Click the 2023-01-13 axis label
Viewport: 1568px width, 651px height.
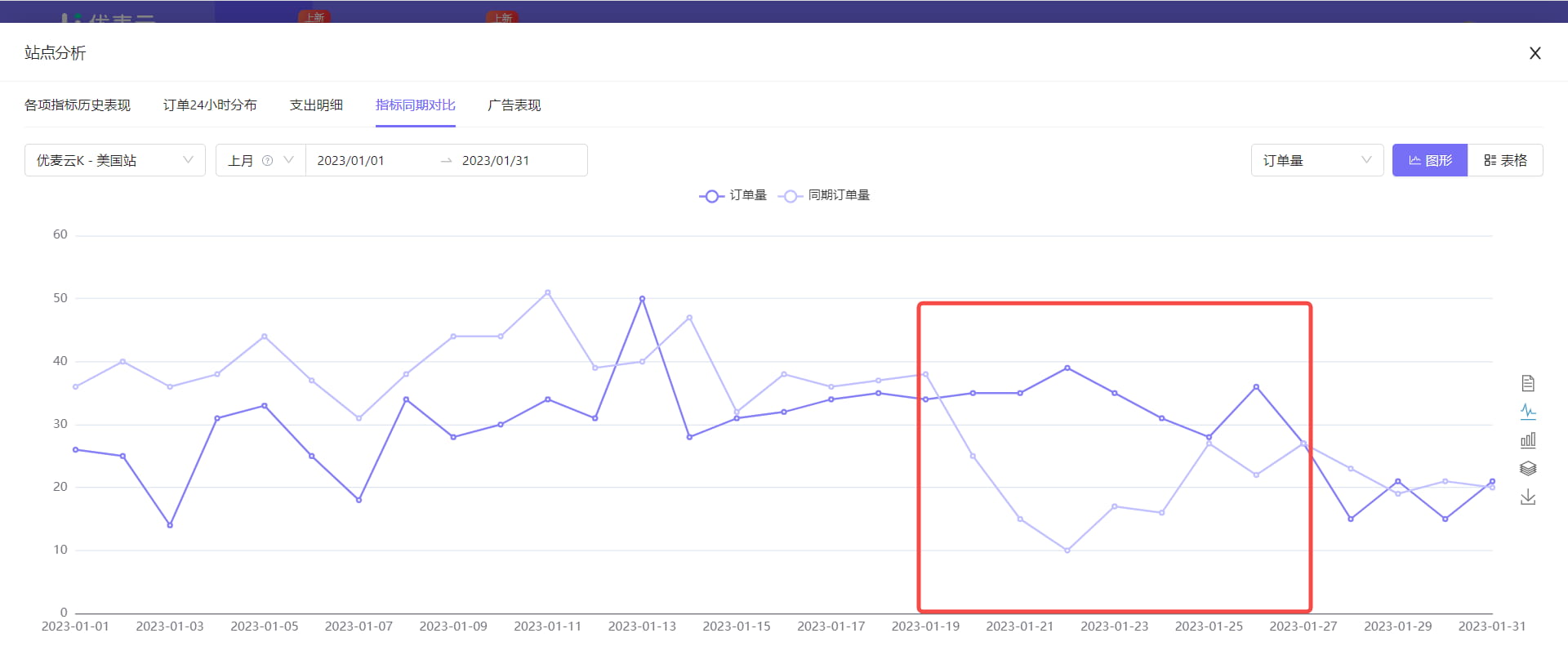(x=642, y=626)
